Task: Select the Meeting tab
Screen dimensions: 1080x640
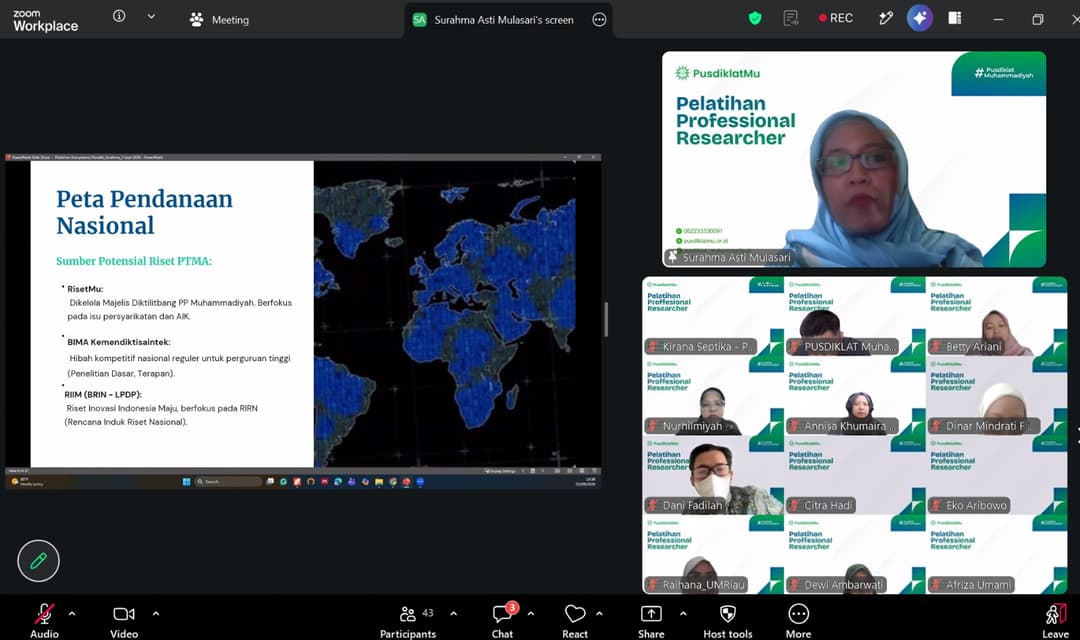Action: coord(219,20)
